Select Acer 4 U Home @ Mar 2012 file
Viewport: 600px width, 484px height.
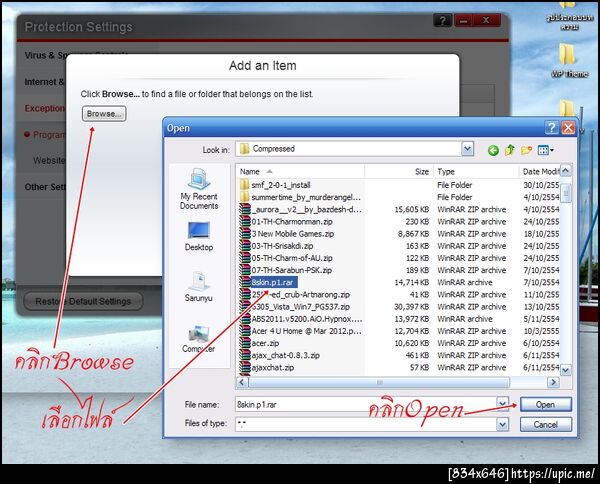300,331
